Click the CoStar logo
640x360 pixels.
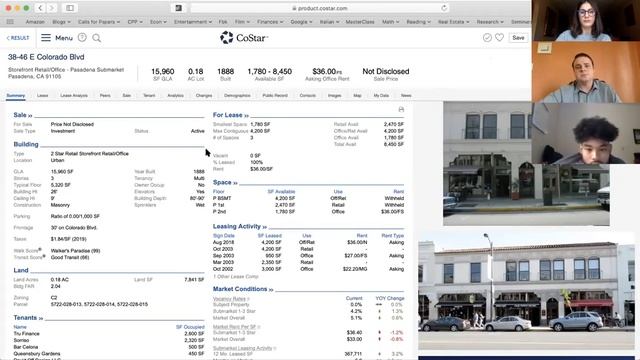click(244, 38)
